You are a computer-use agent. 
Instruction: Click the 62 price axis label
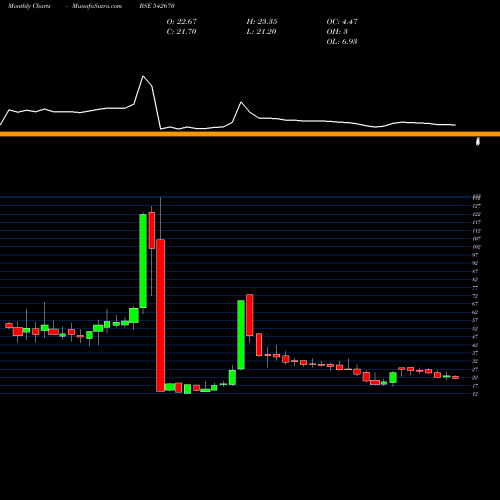(475, 312)
